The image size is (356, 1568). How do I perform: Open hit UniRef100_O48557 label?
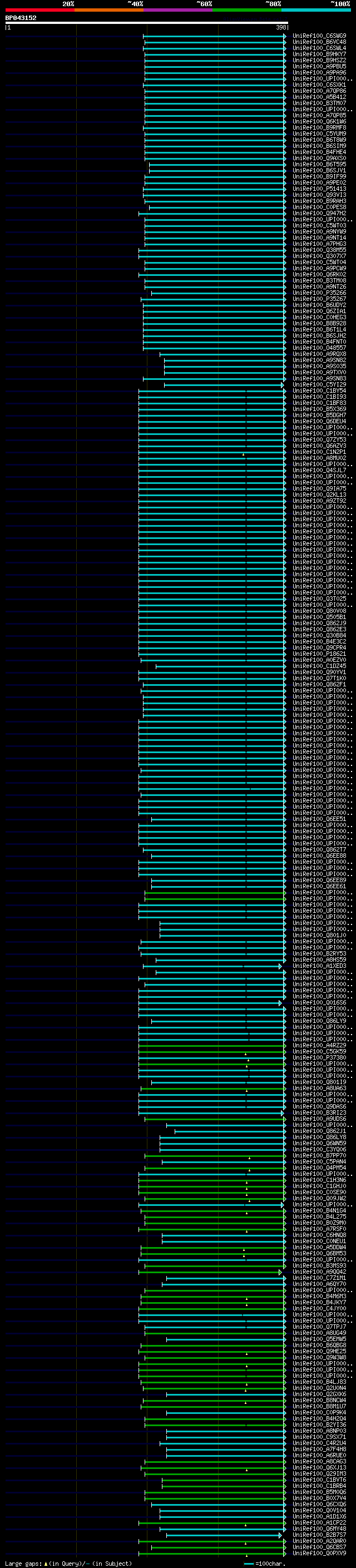tap(319, 348)
